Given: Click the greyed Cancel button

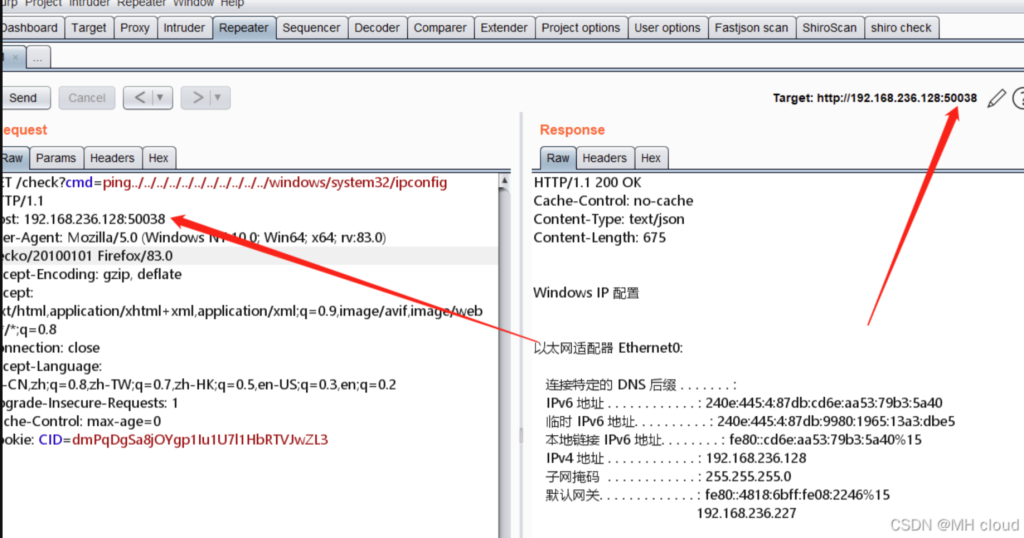Looking at the screenshot, I should (x=87, y=98).
